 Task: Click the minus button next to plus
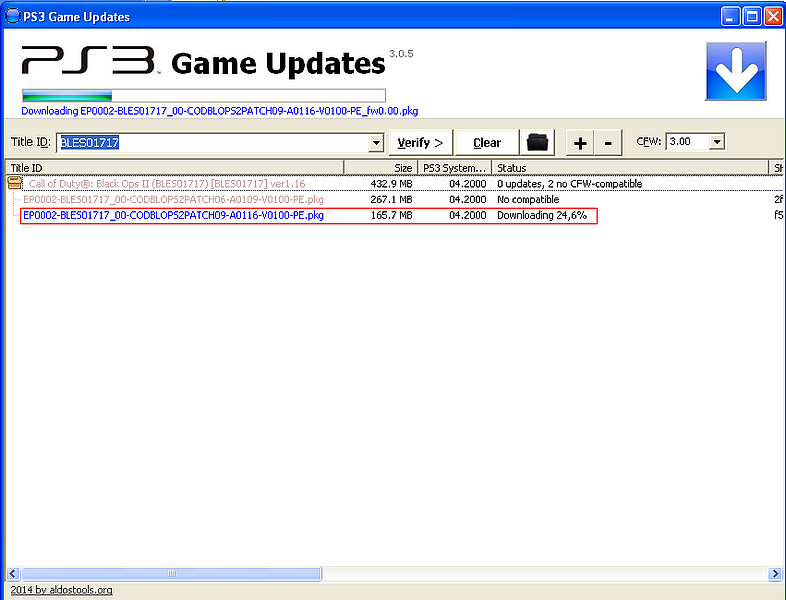click(x=608, y=143)
